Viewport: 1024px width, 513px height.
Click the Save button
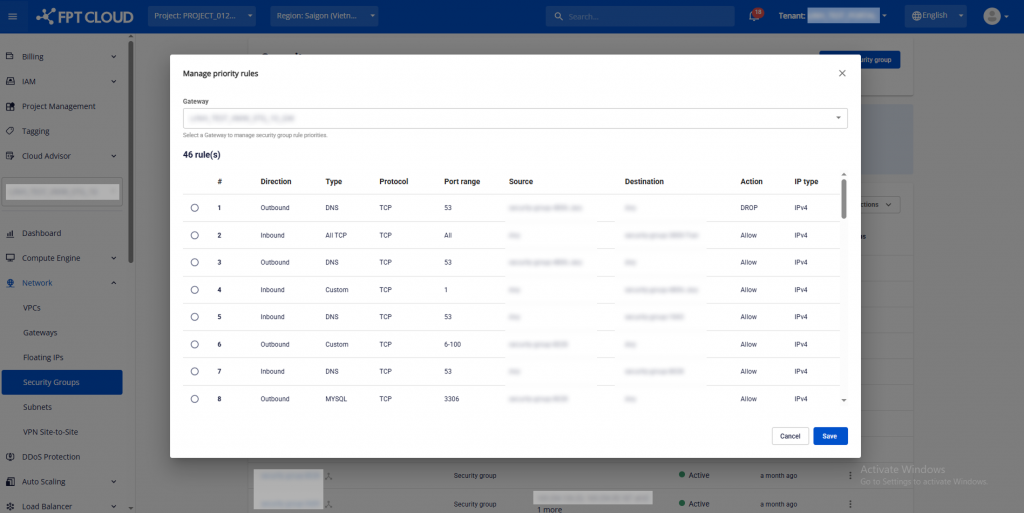(830, 436)
